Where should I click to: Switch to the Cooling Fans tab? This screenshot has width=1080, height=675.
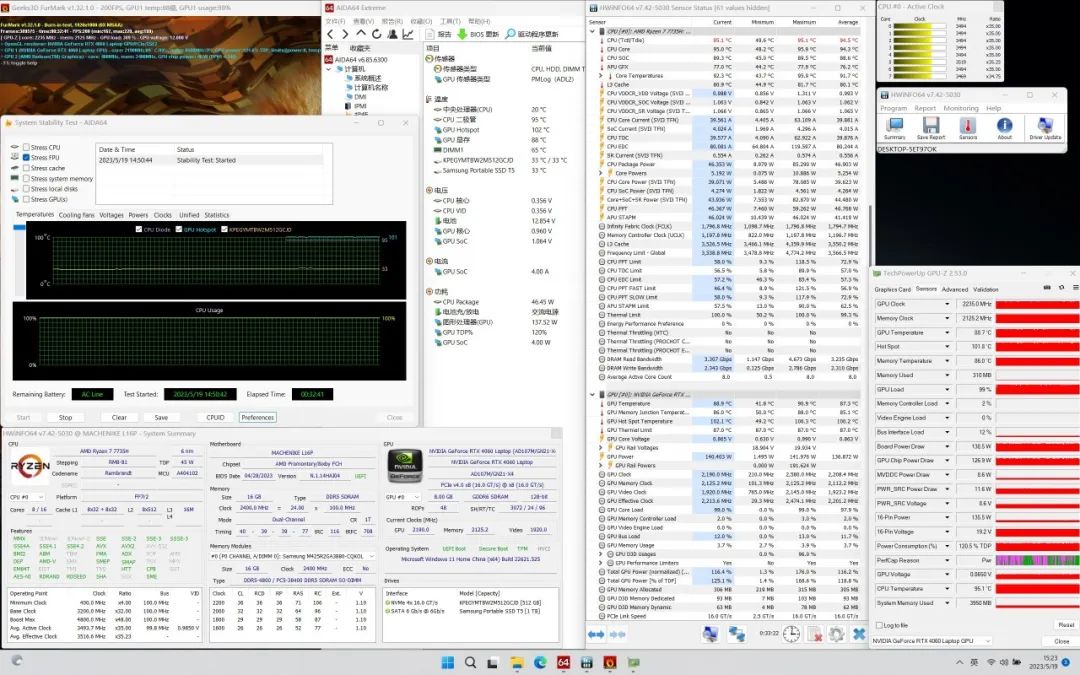click(76, 215)
